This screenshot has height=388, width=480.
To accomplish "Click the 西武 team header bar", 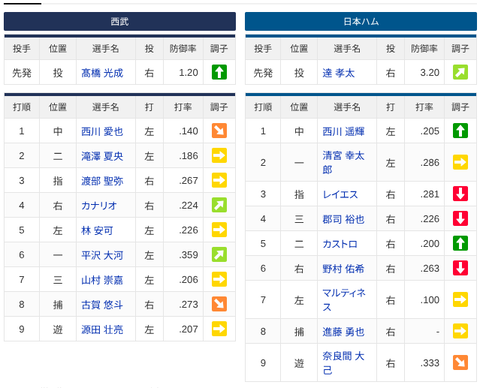I will click(x=120, y=21).
